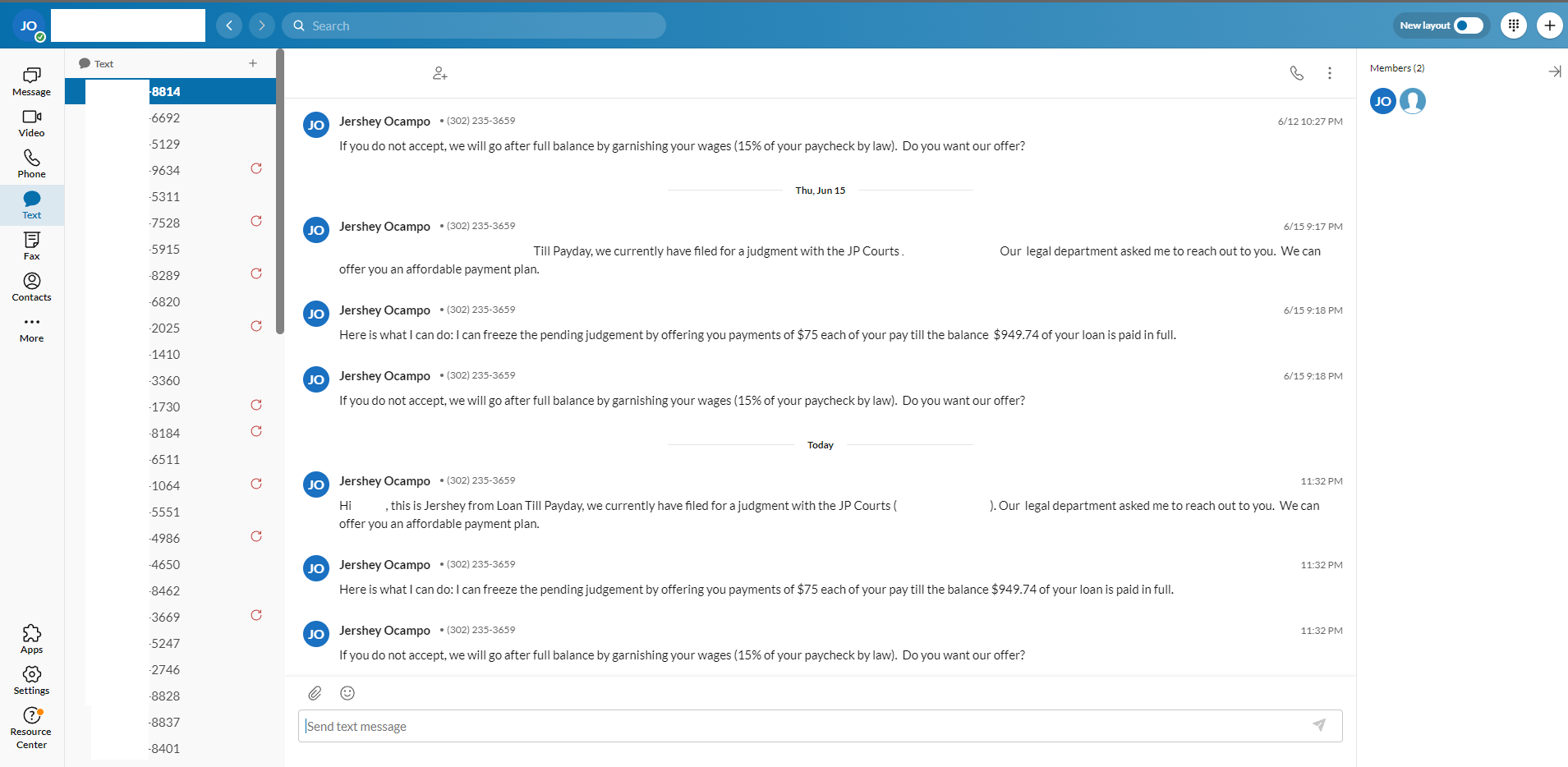This screenshot has height=767, width=1568.
Task: Collapse the Members panel
Action: [1554, 71]
